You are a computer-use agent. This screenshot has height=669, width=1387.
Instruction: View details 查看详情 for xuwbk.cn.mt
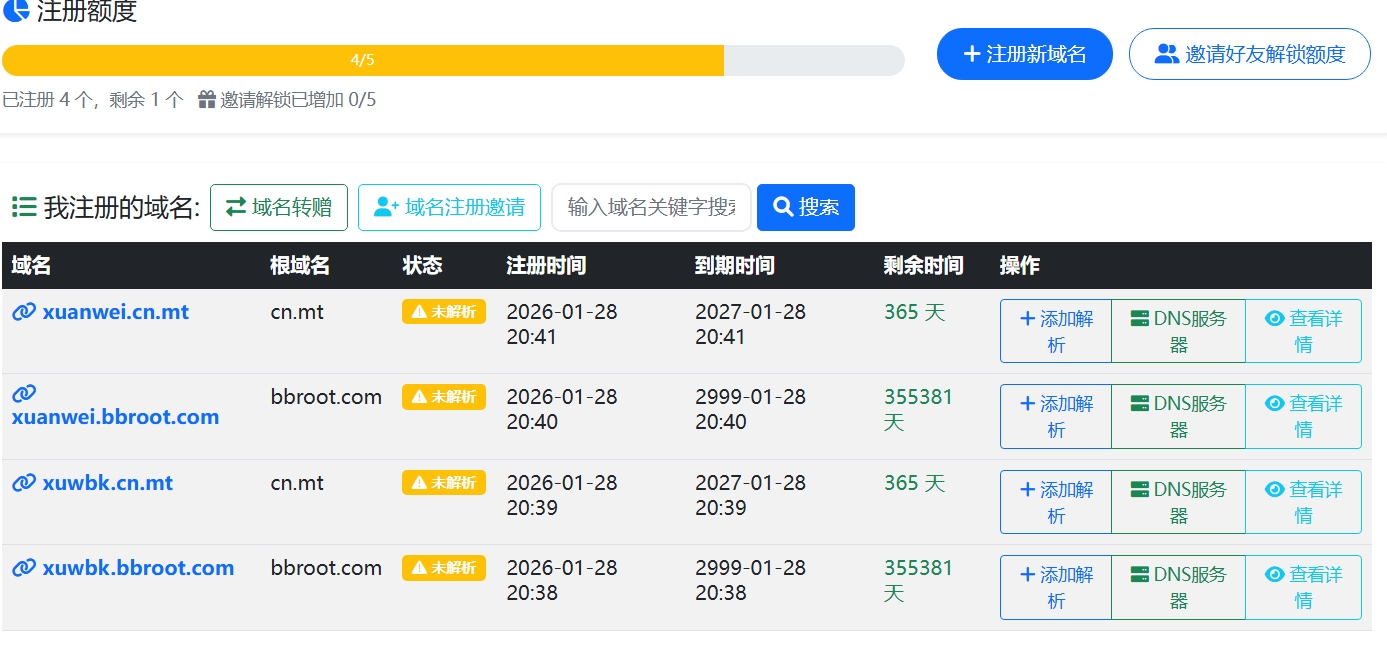1303,502
